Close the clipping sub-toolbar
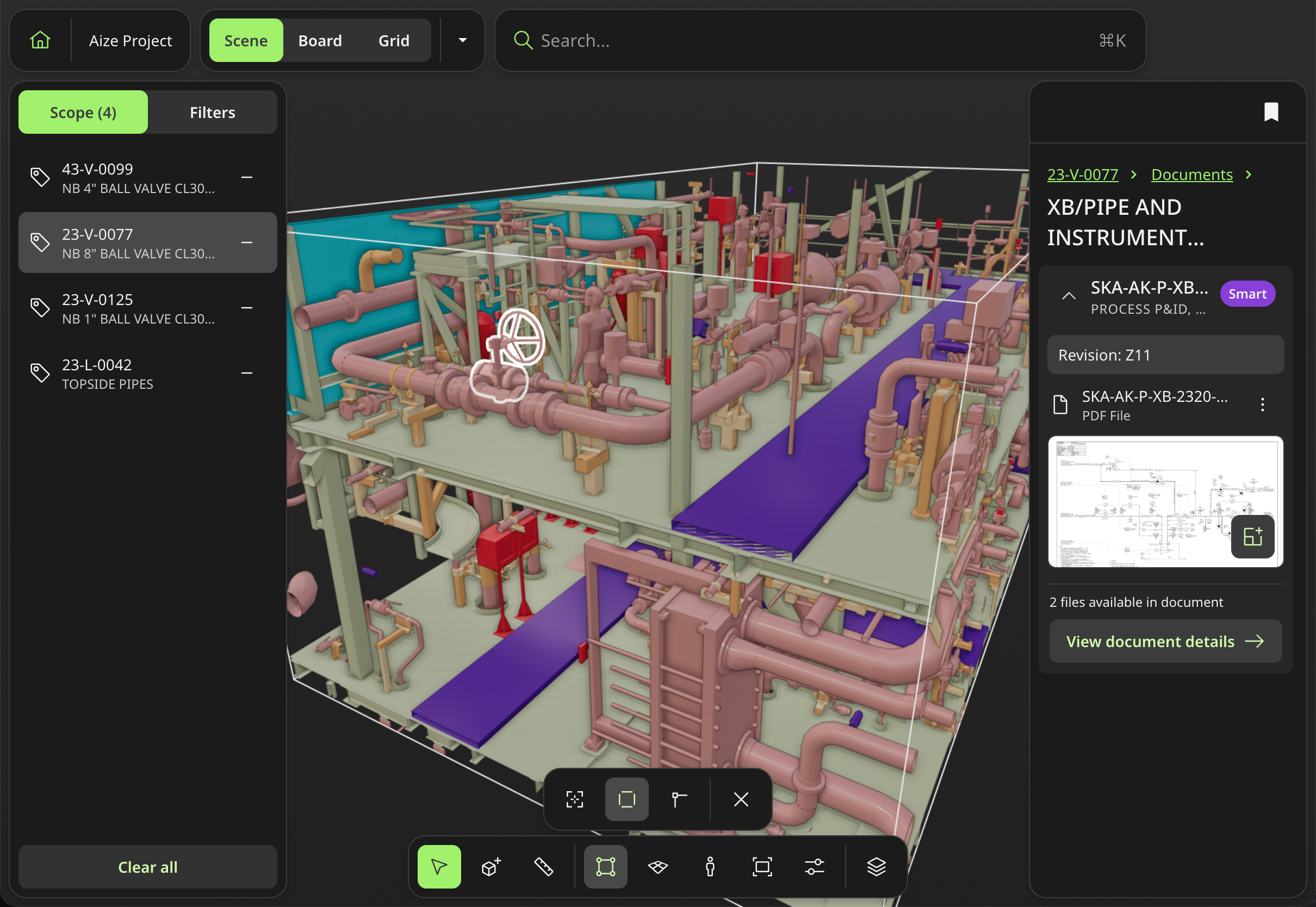Screen dimensions: 1316x907 point(741,799)
